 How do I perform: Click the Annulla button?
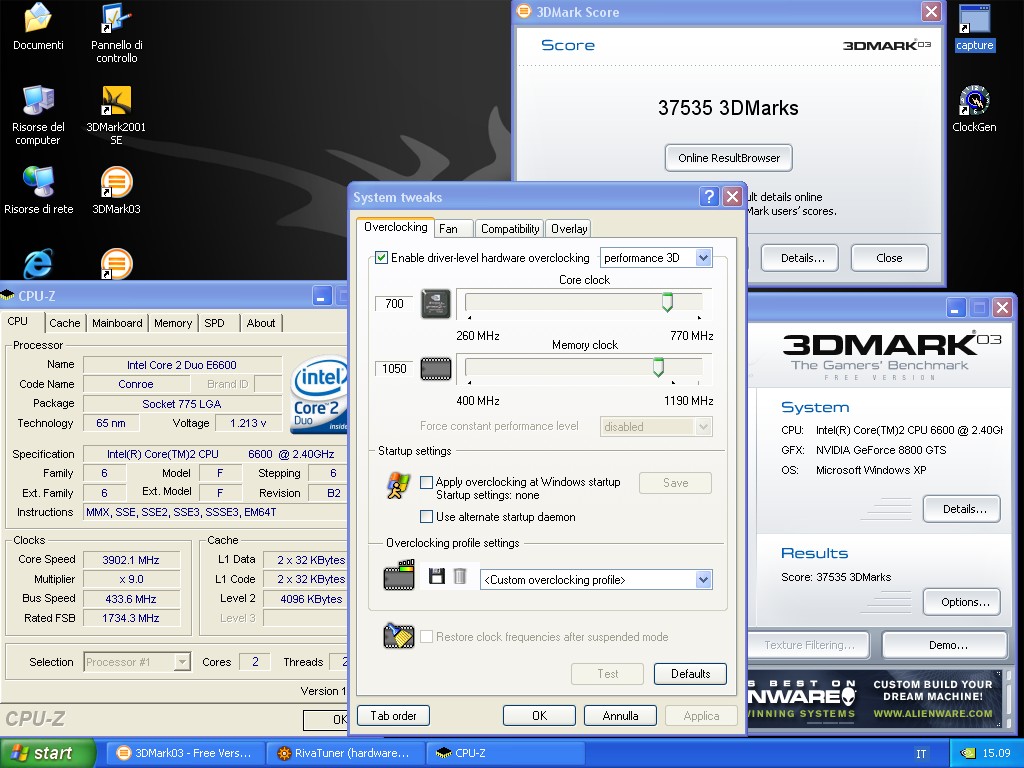pos(620,716)
